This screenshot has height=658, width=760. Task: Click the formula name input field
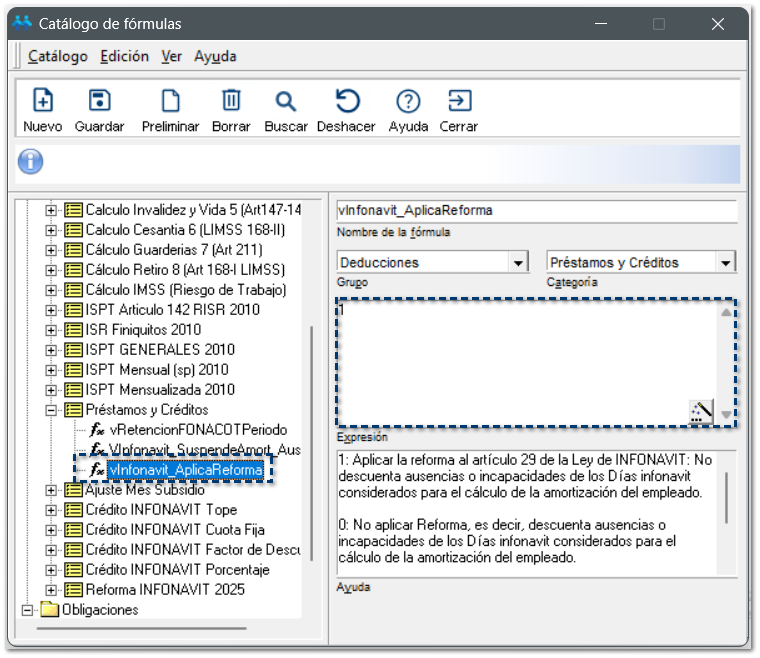[537, 211]
